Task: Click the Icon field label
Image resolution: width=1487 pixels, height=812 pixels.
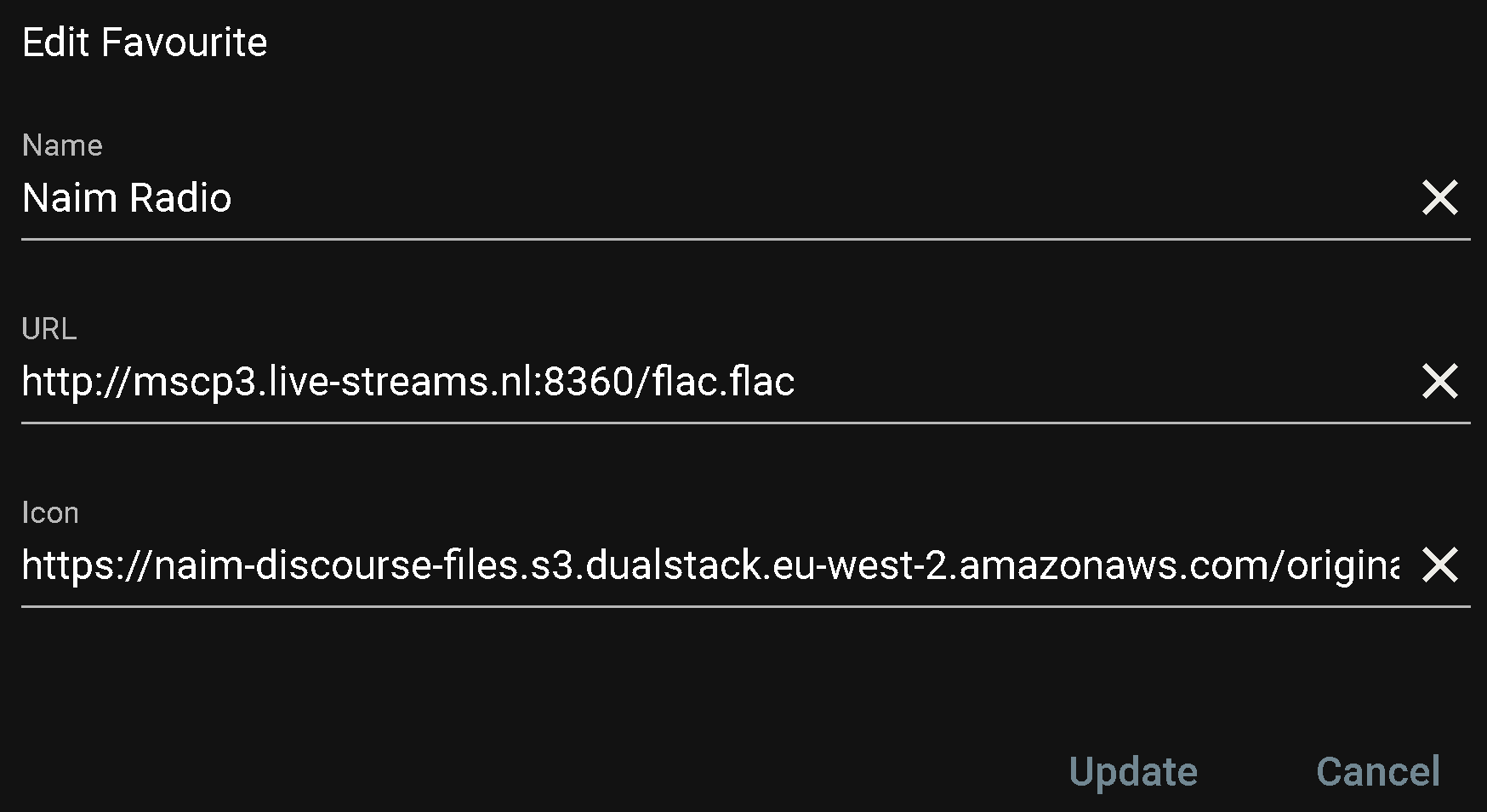Action: pos(50,513)
